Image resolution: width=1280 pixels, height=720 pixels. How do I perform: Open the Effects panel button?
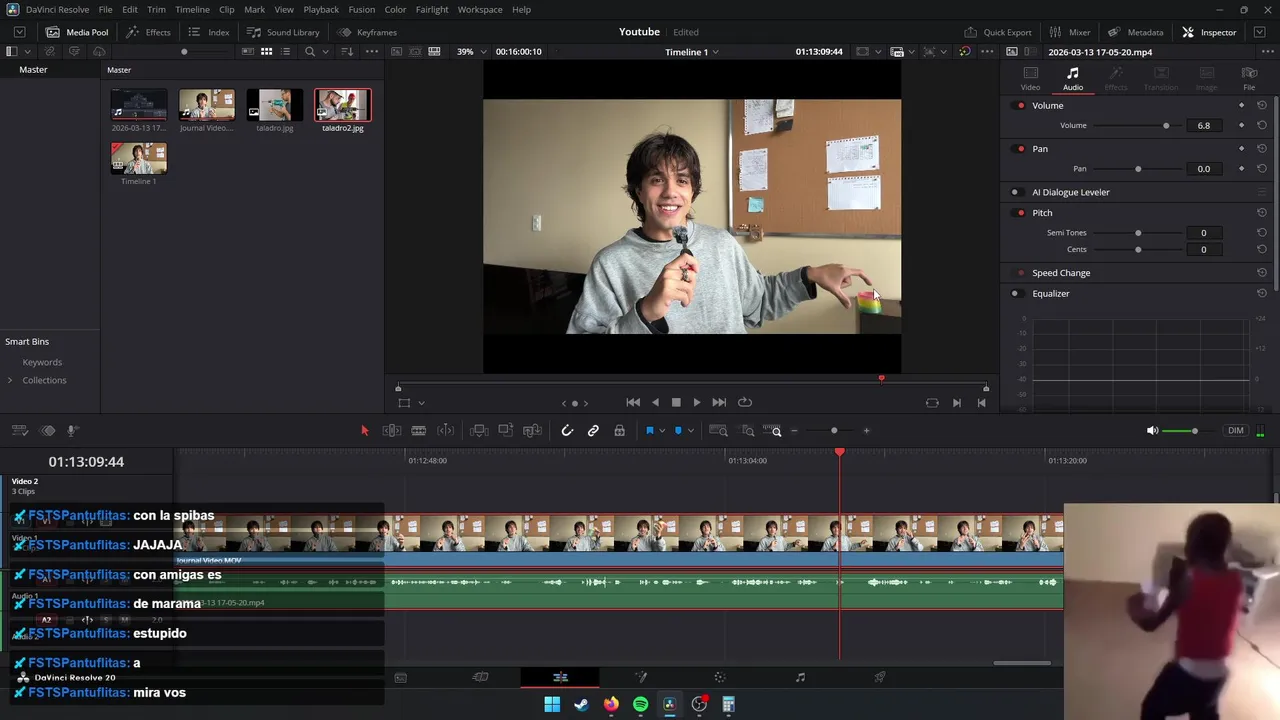[148, 32]
